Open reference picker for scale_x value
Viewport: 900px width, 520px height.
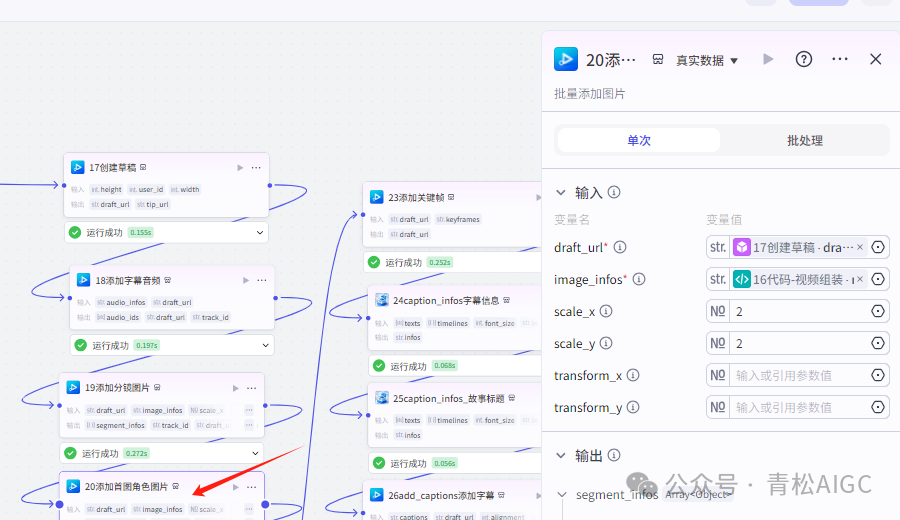pyautogui.click(x=878, y=311)
